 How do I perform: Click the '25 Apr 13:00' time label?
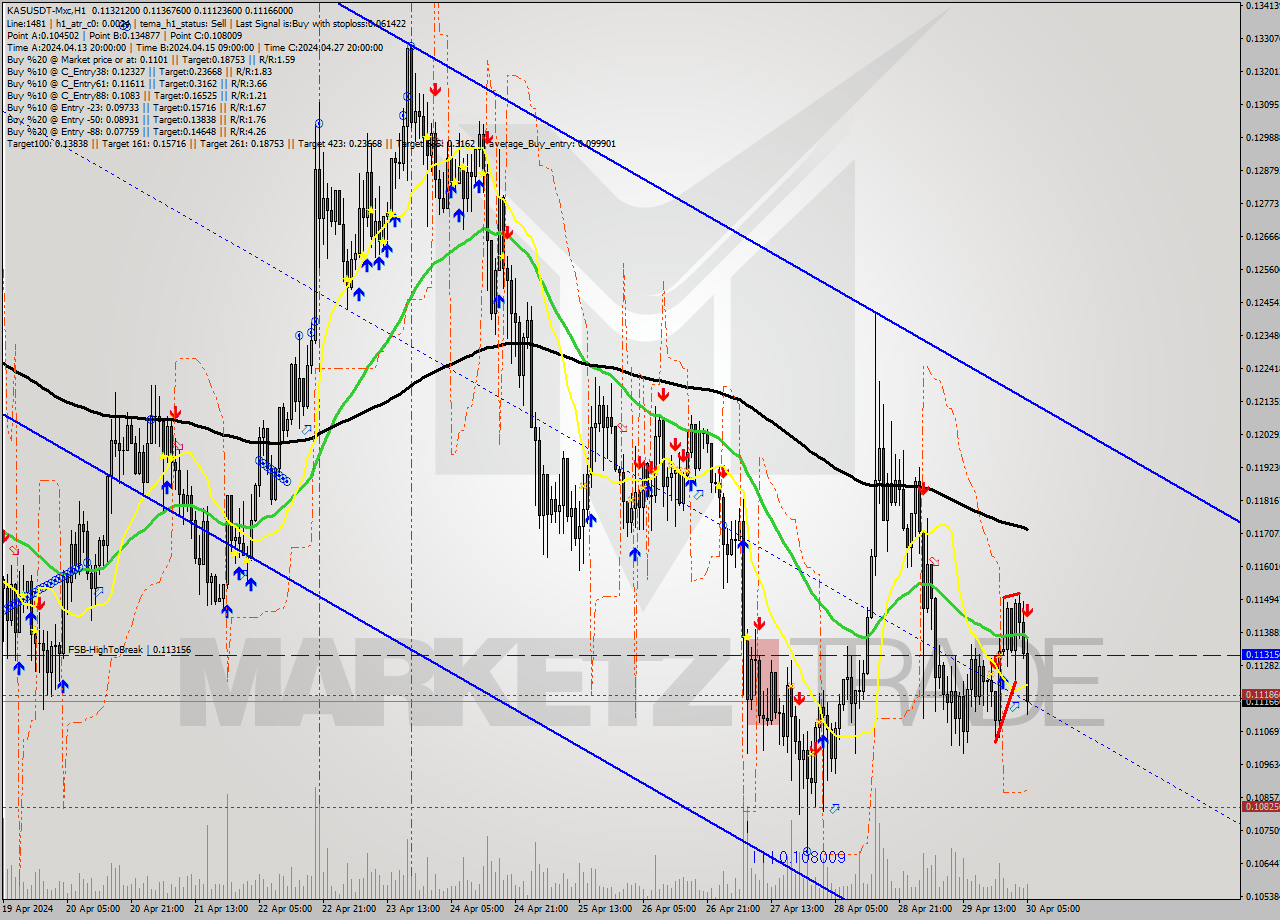coord(606,909)
